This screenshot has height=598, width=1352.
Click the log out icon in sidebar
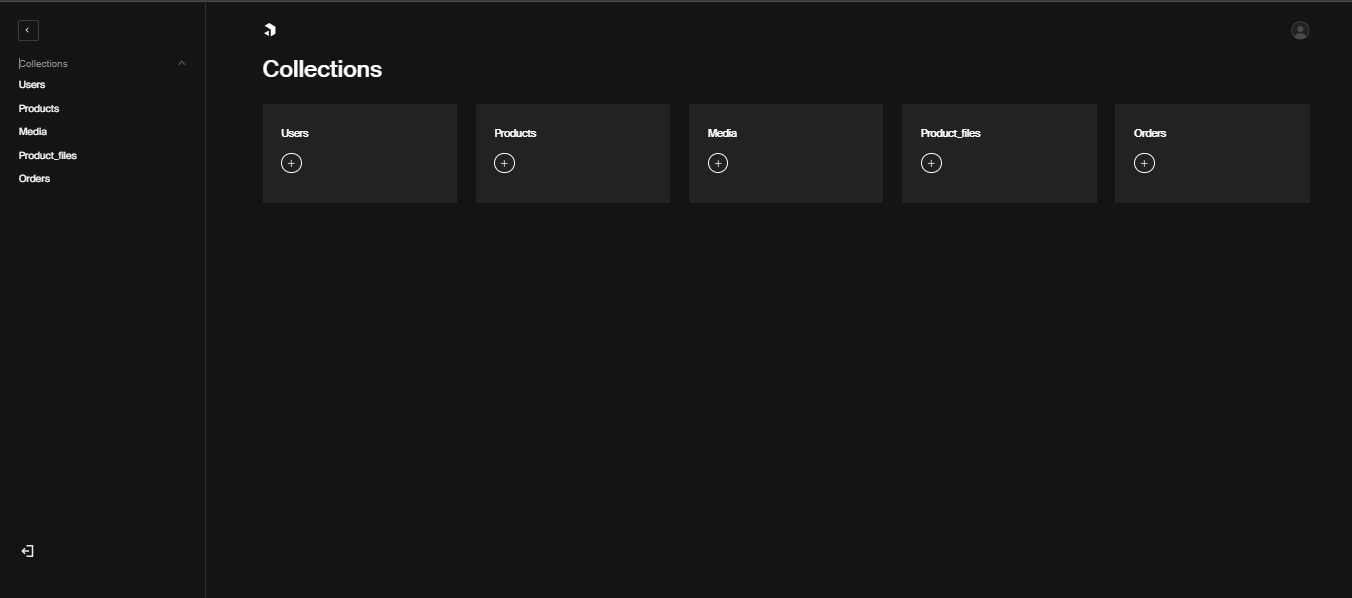click(28, 551)
